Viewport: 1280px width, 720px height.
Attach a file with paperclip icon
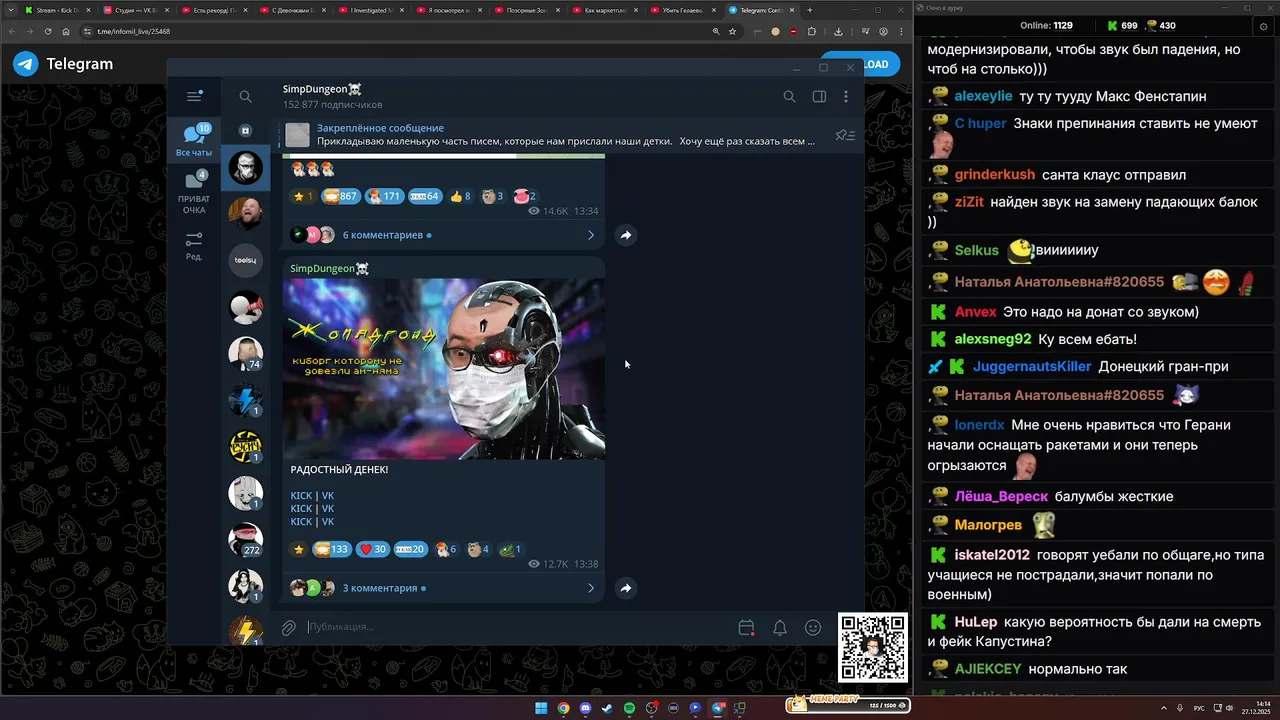288,628
